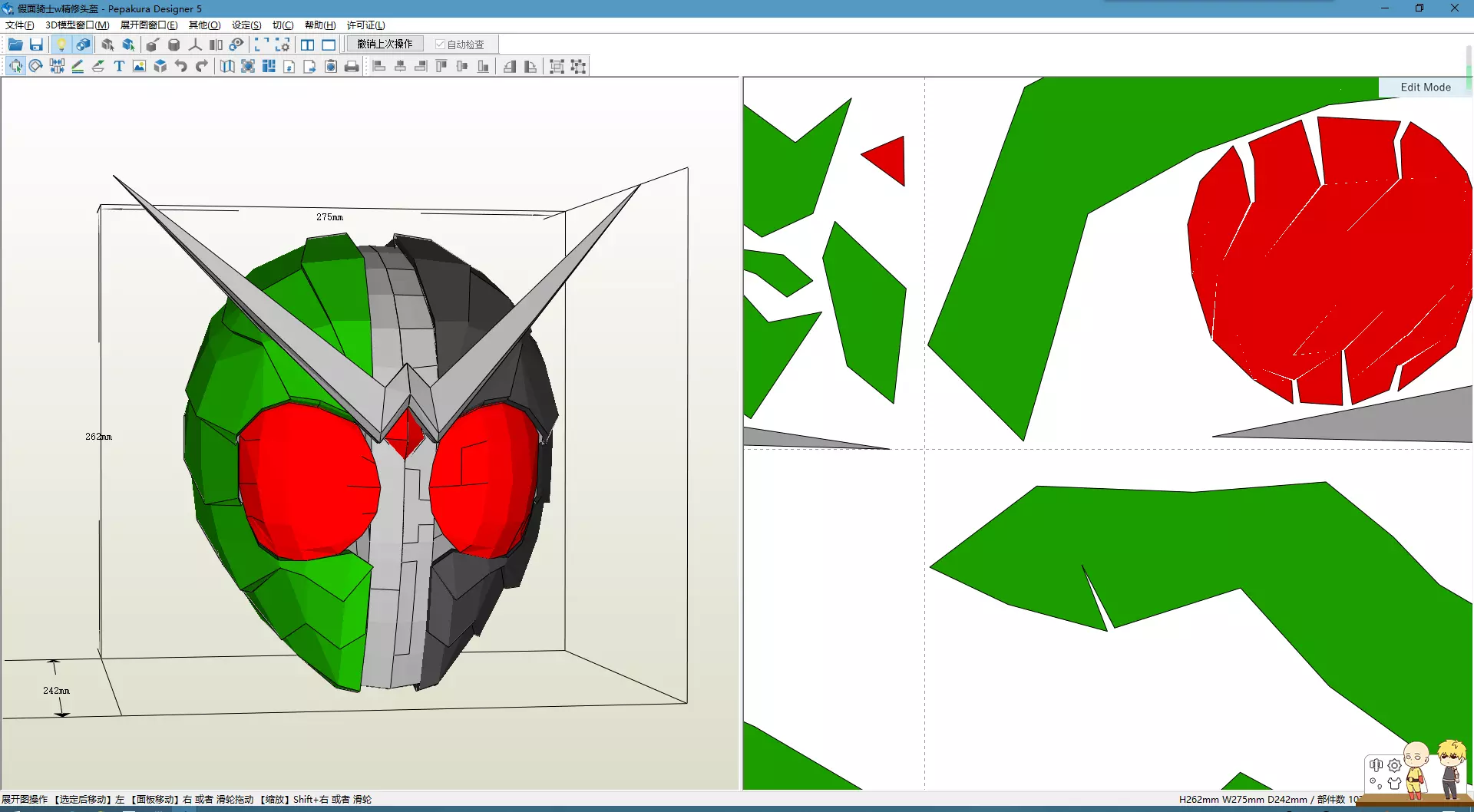Click the brackets with gear view settings icon
The height and width of the screenshot is (812, 1474).
pos(283,45)
